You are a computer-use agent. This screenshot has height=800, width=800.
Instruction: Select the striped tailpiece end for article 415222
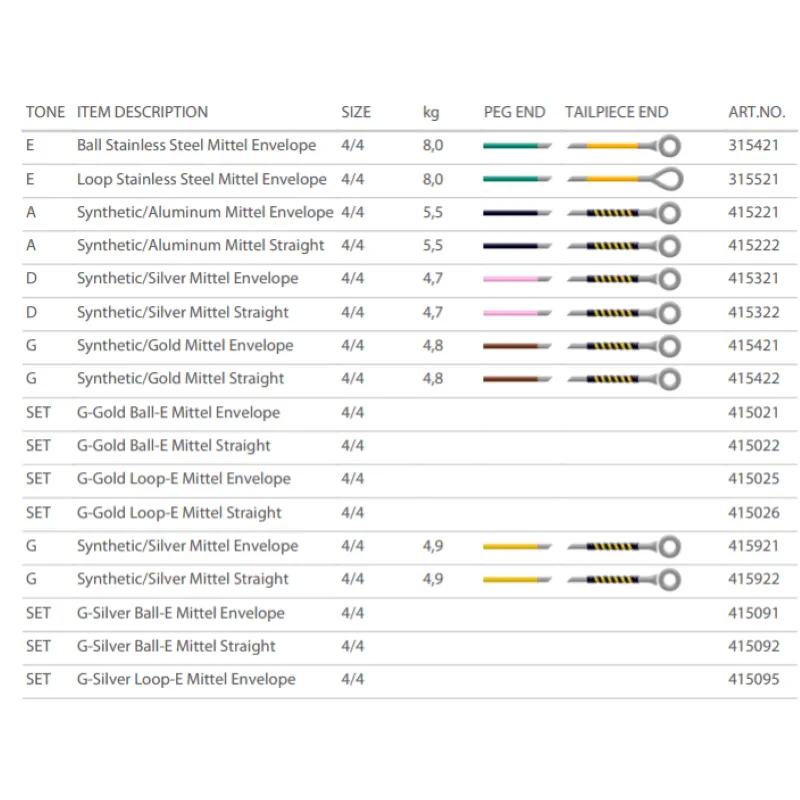click(x=624, y=246)
